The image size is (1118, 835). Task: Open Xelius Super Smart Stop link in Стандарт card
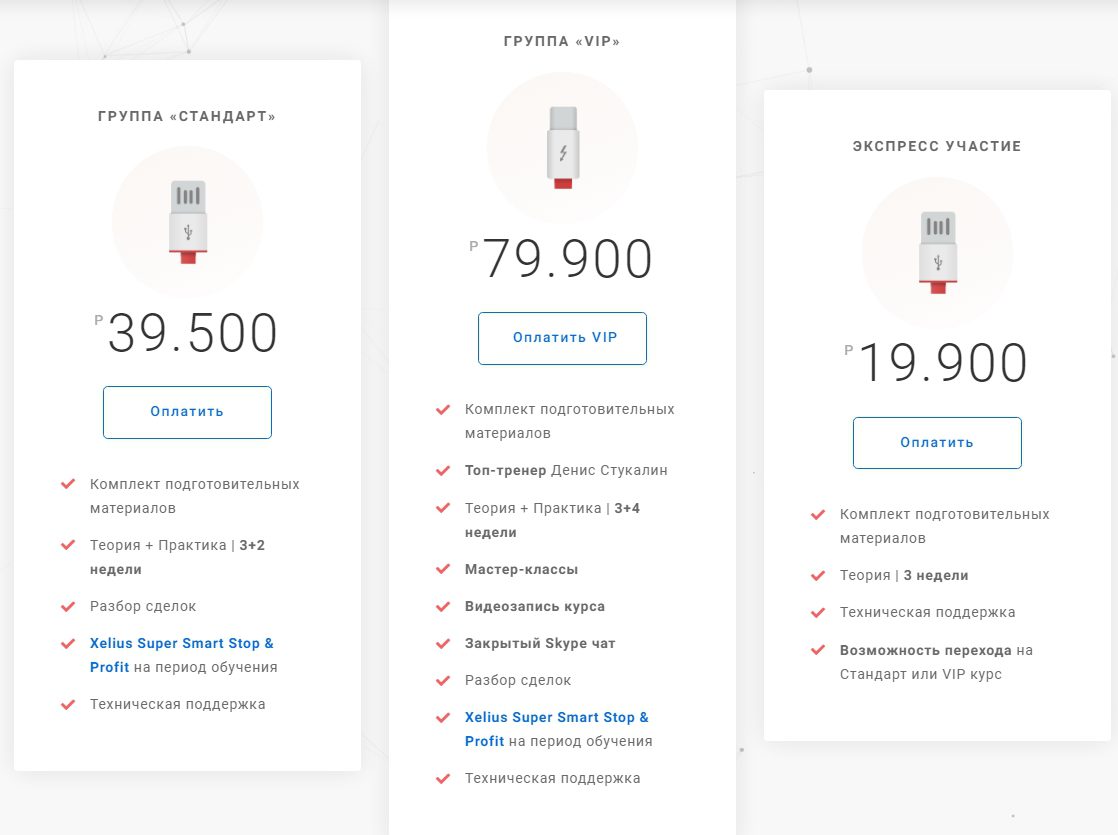point(181,643)
